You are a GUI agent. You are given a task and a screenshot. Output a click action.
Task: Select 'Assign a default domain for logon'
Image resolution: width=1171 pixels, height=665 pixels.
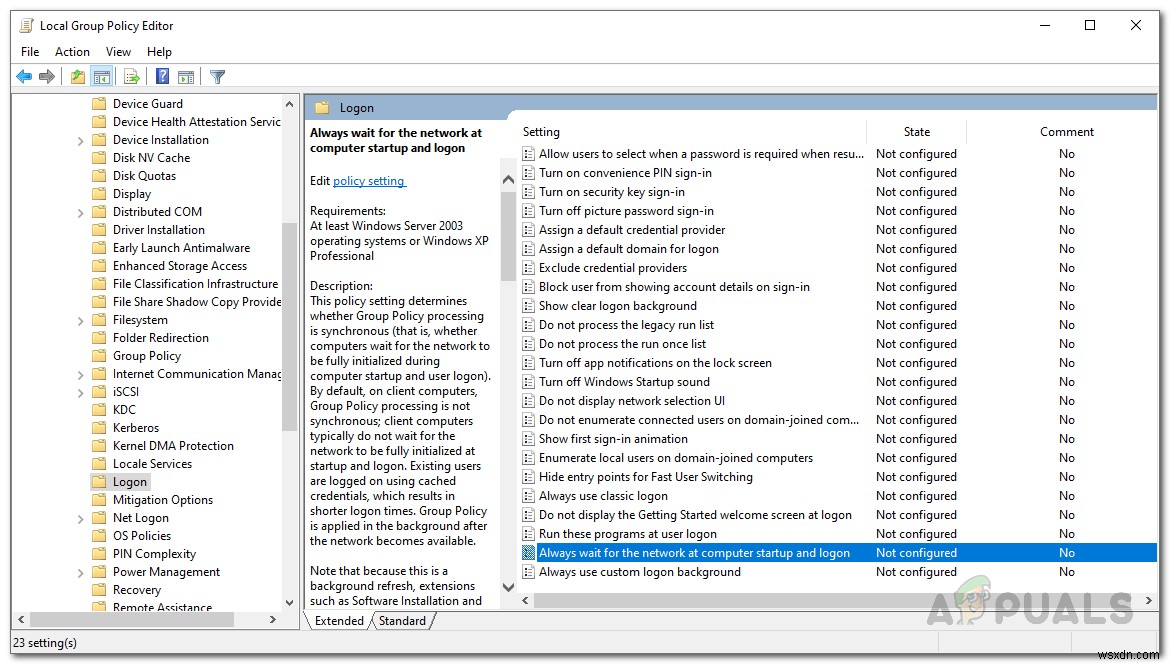tap(629, 249)
